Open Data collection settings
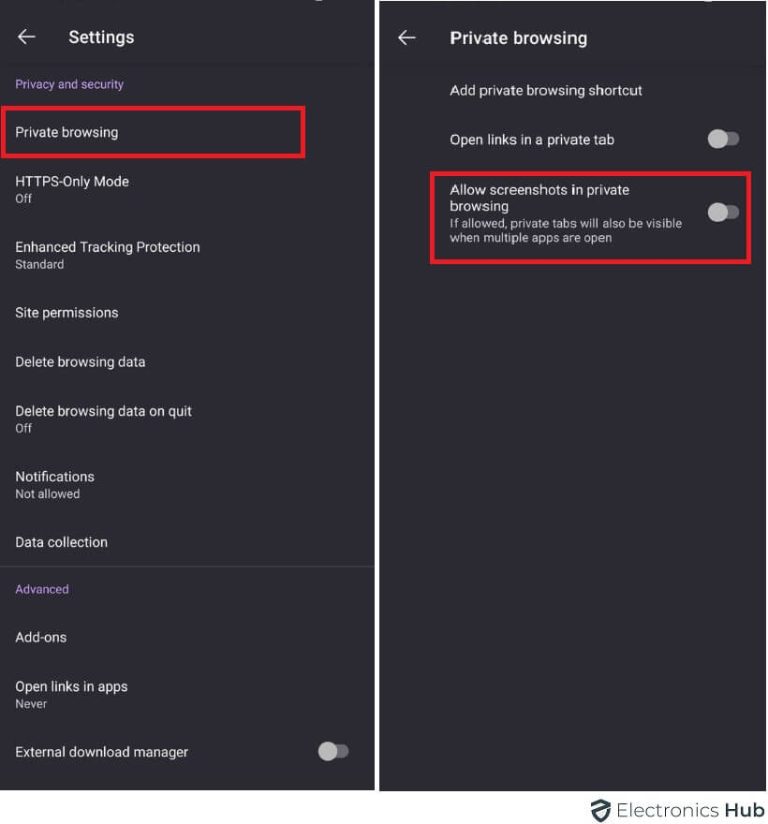768x824 pixels. click(62, 541)
